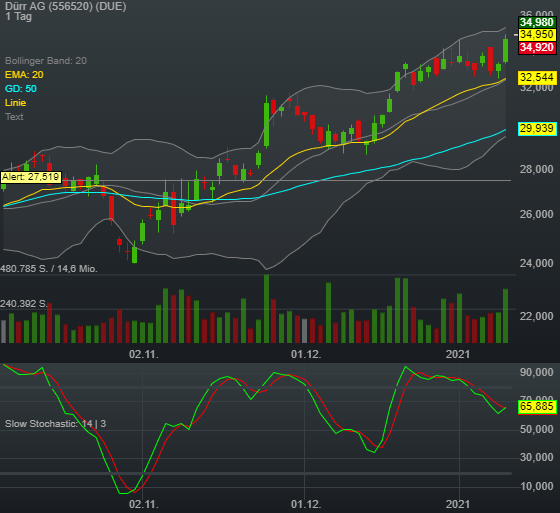The width and height of the screenshot is (560, 513).
Task: Click the 50,000 stochastic axis label
Action: click(x=537, y=429)
